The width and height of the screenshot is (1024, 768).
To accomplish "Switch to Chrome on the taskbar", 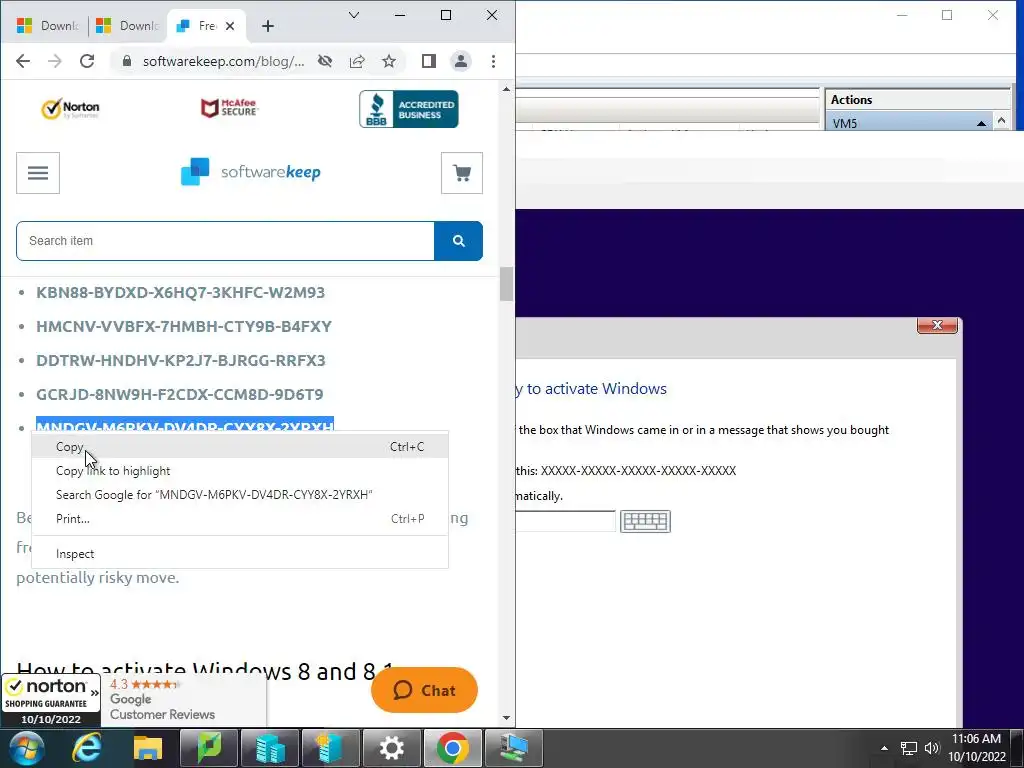I will 453,748.
